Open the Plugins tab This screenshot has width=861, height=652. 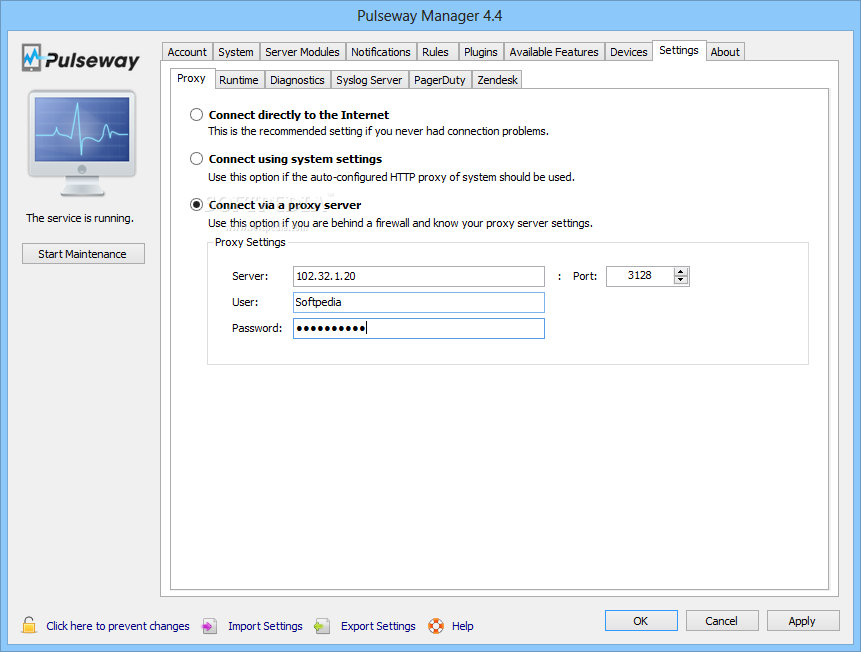[481, 52]
